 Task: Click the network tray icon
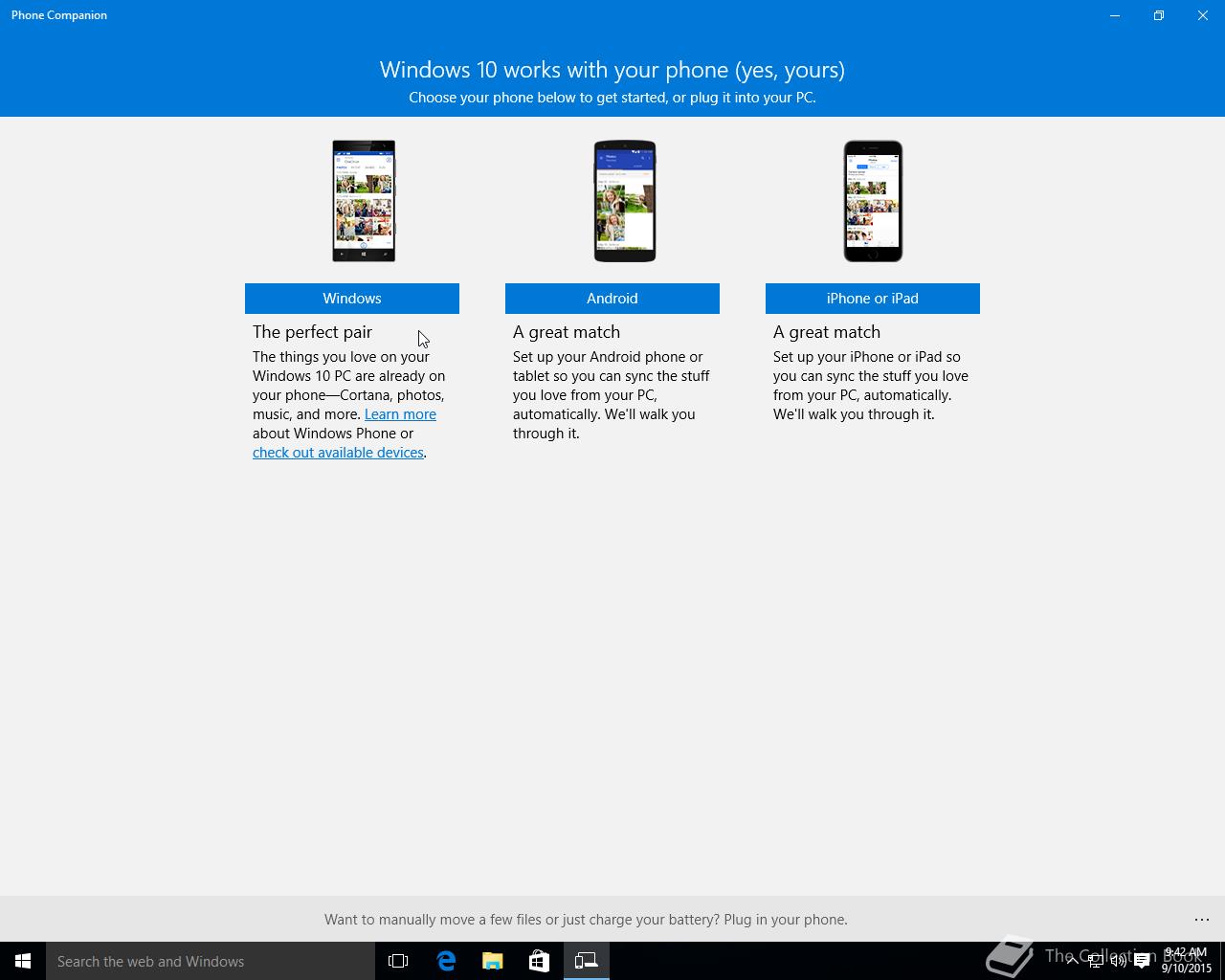[x=1096, y=962]
